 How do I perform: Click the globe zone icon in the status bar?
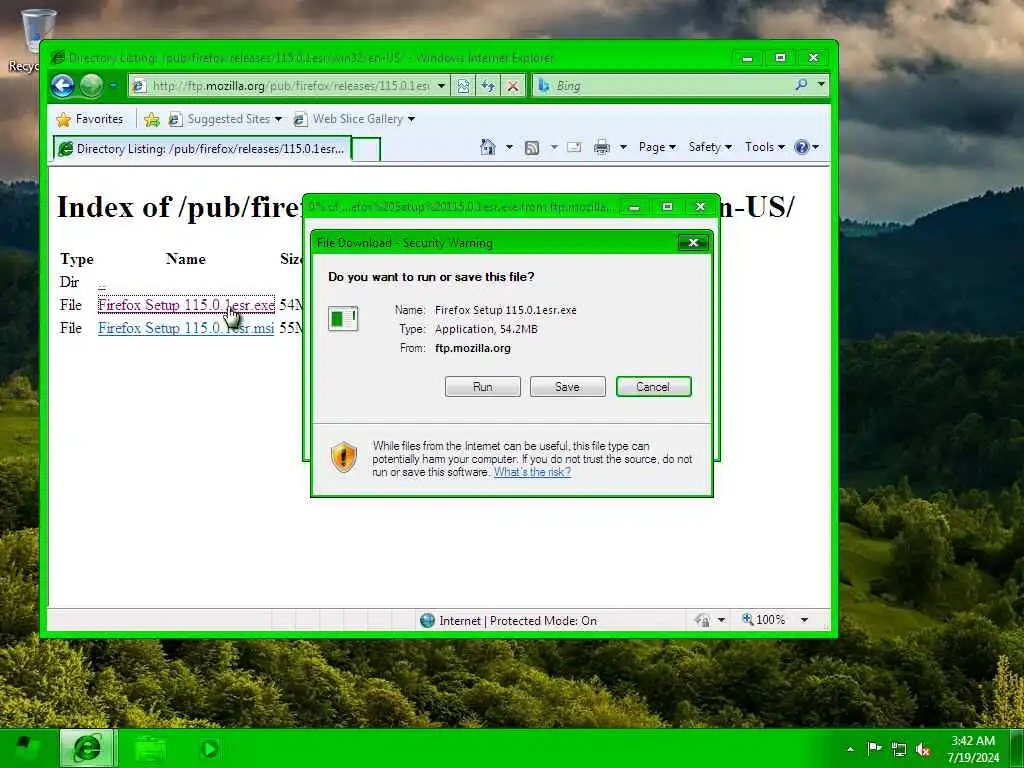(427, 620)
